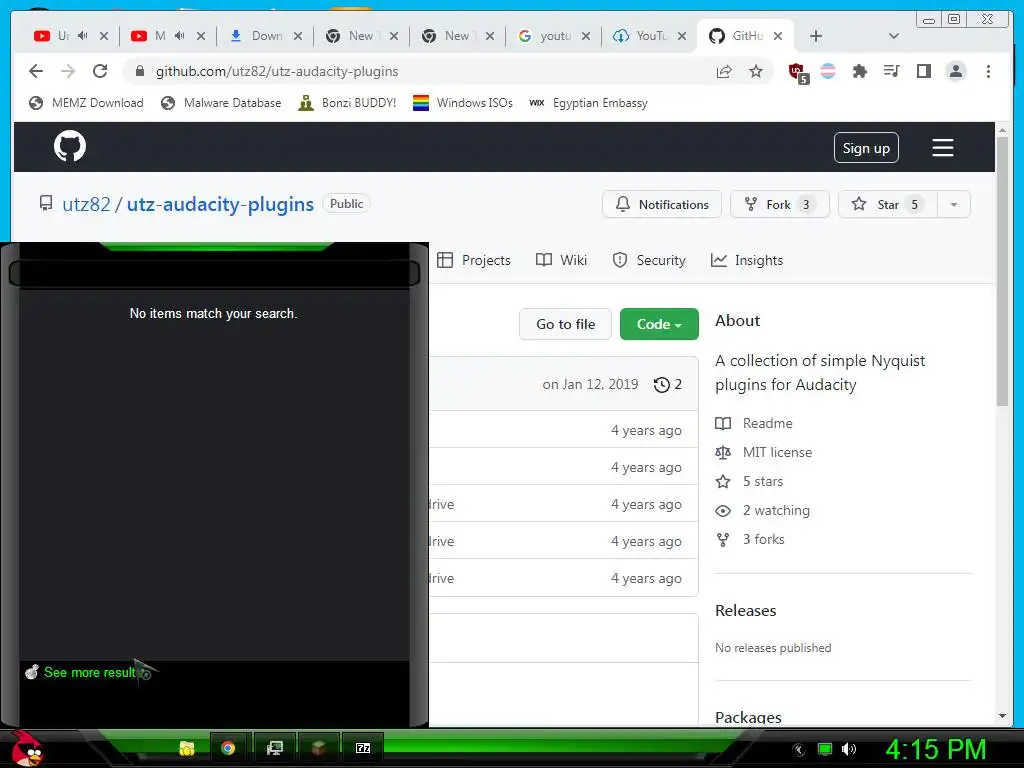Open the MEMZ Download bookmark
1024x768 pixels.
point(86,103)
